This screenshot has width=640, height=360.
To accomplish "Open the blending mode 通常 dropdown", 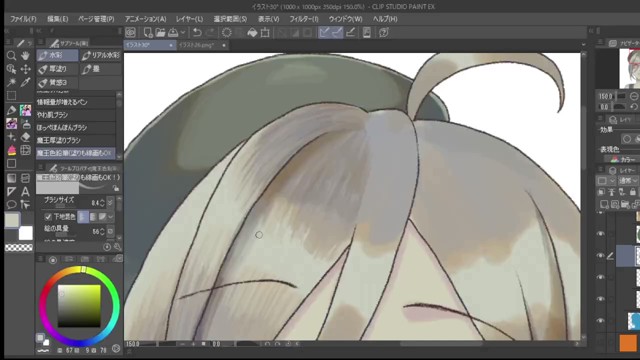I will (629, 180).
